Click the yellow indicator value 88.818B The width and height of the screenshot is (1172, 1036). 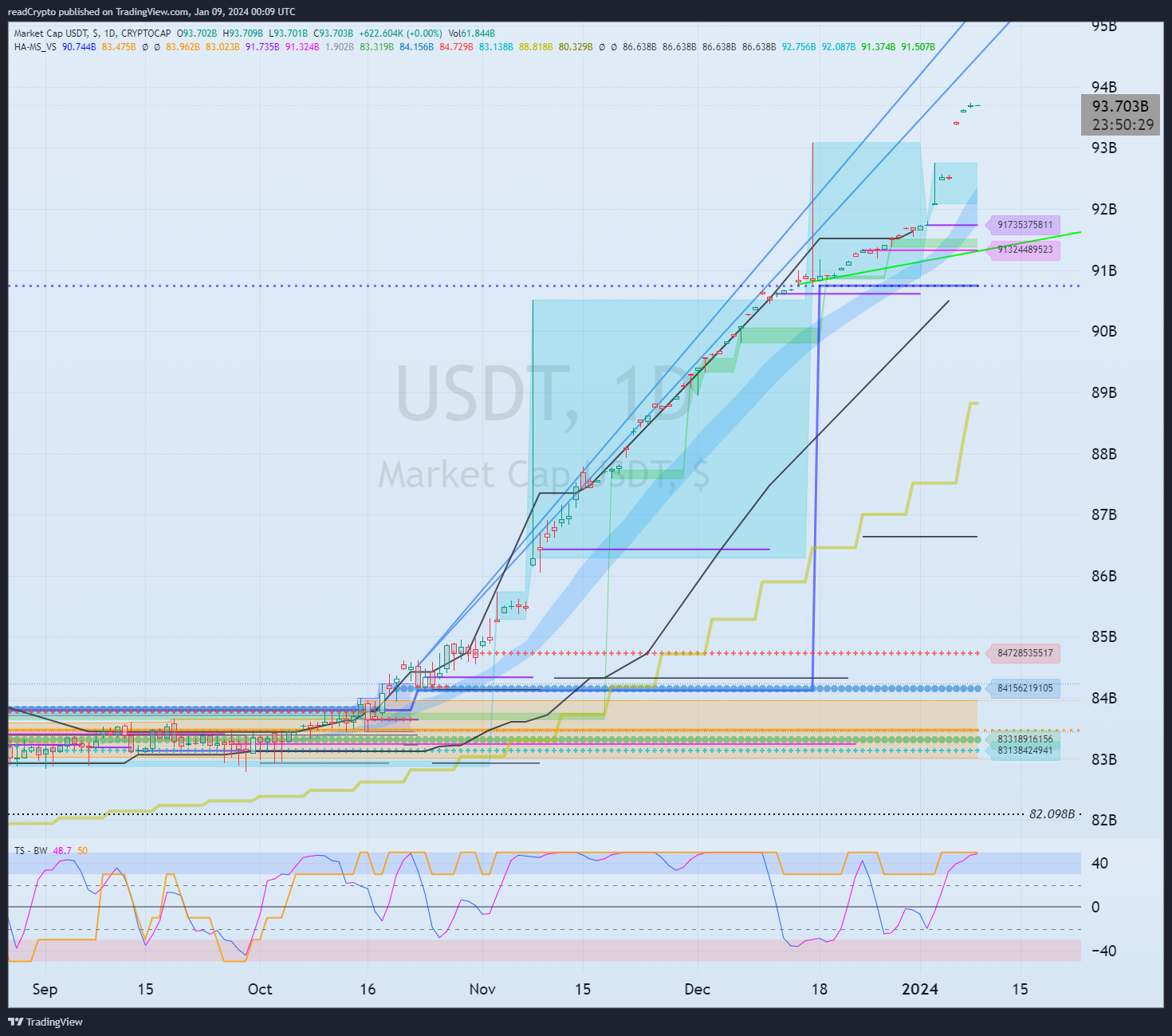click(x=536, y=47)
